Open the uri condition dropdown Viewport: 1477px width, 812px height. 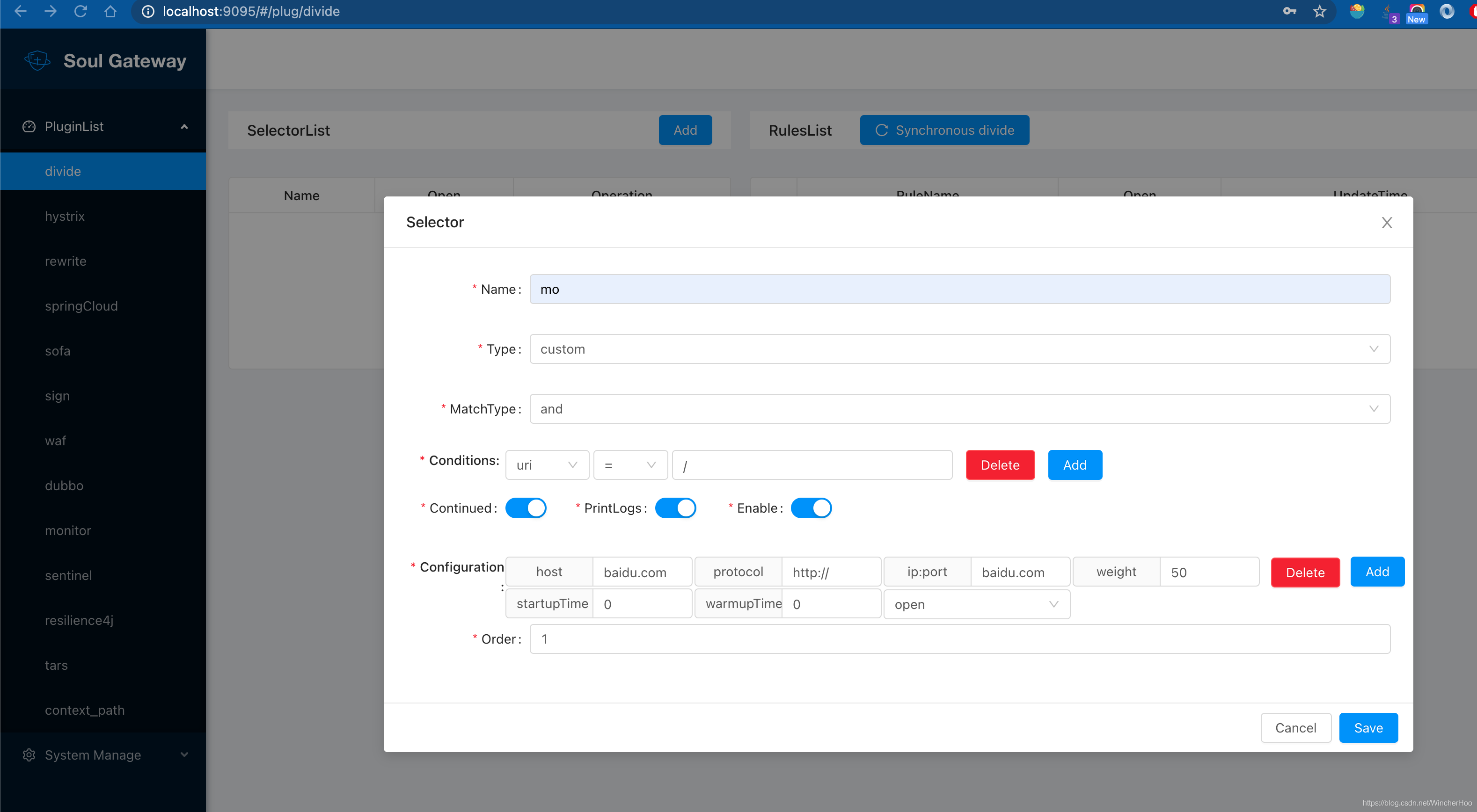[547, 465]
